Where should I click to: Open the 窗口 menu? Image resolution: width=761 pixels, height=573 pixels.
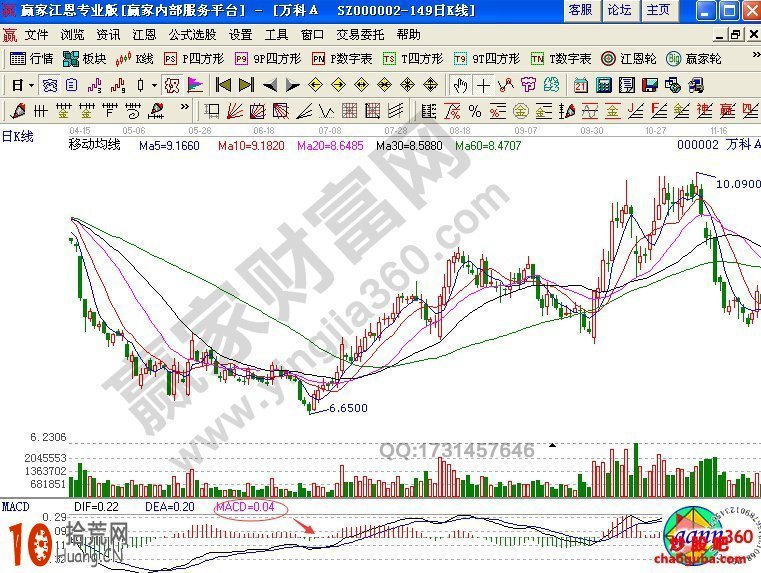(312, 34)
